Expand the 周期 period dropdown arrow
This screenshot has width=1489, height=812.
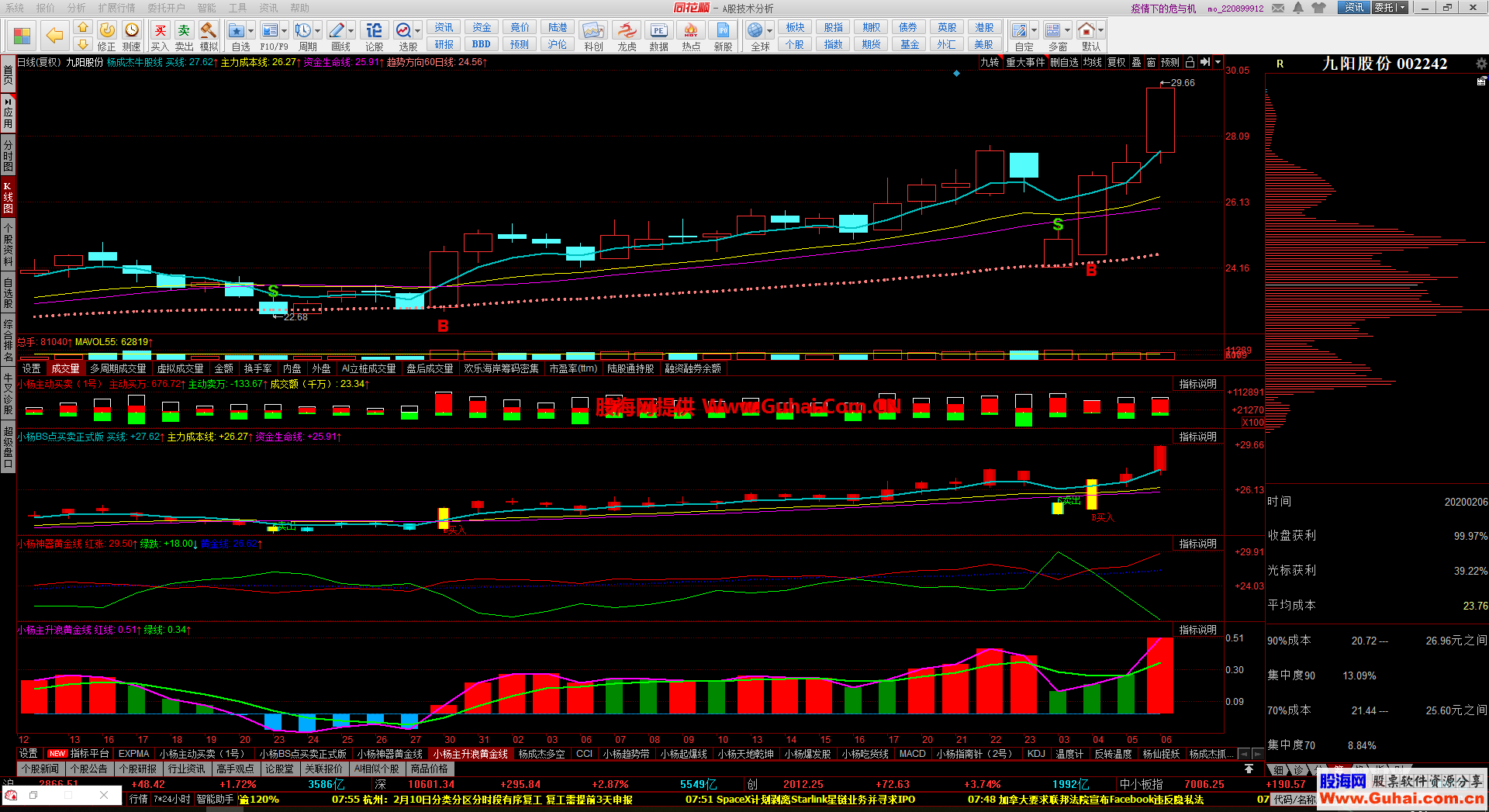318,31
